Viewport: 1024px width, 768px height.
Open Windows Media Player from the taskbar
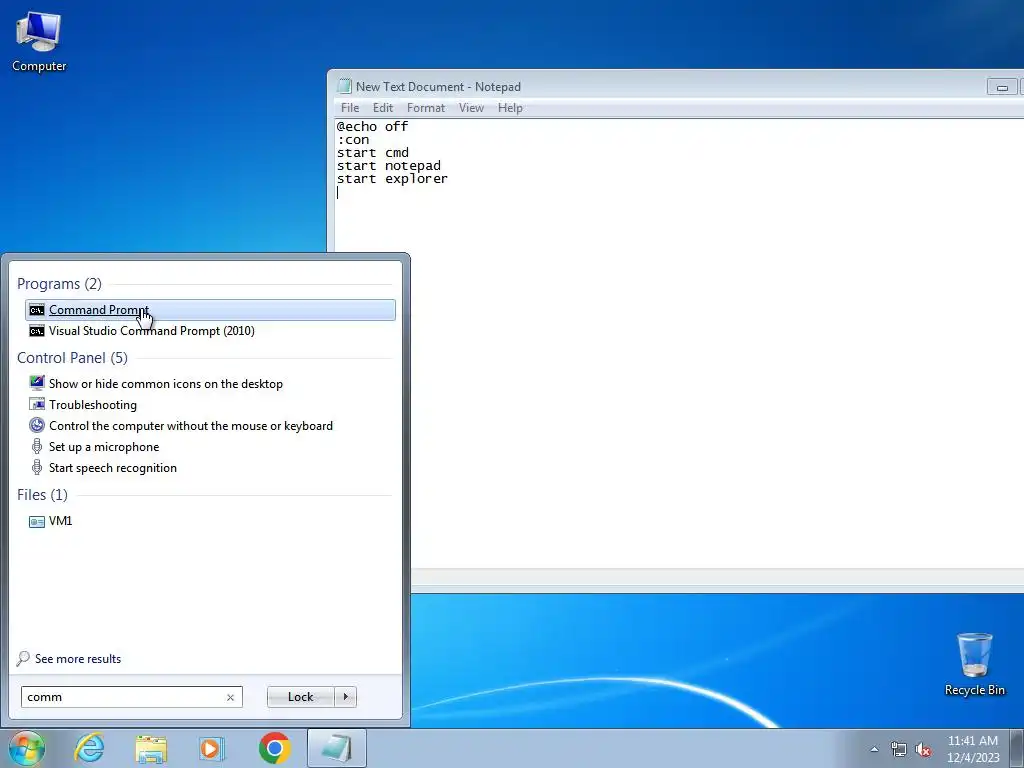click(x=212, y=748)
